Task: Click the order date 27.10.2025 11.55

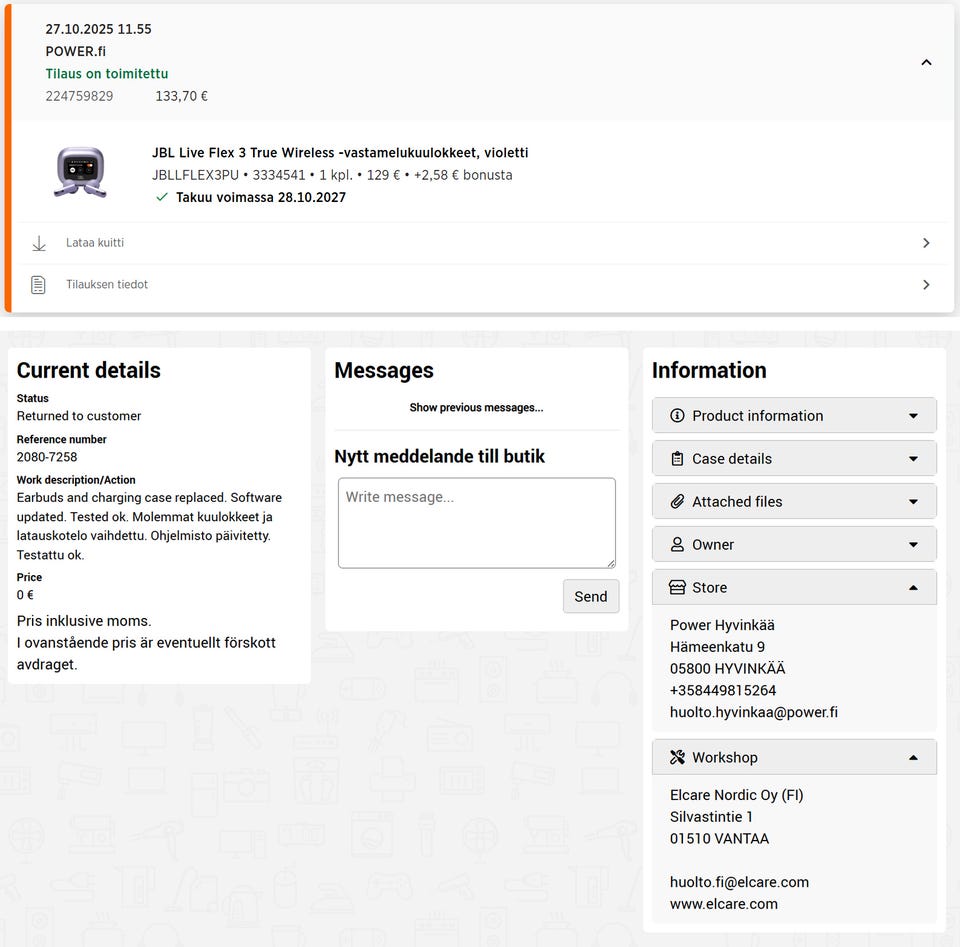Action: tap(99, 29)
